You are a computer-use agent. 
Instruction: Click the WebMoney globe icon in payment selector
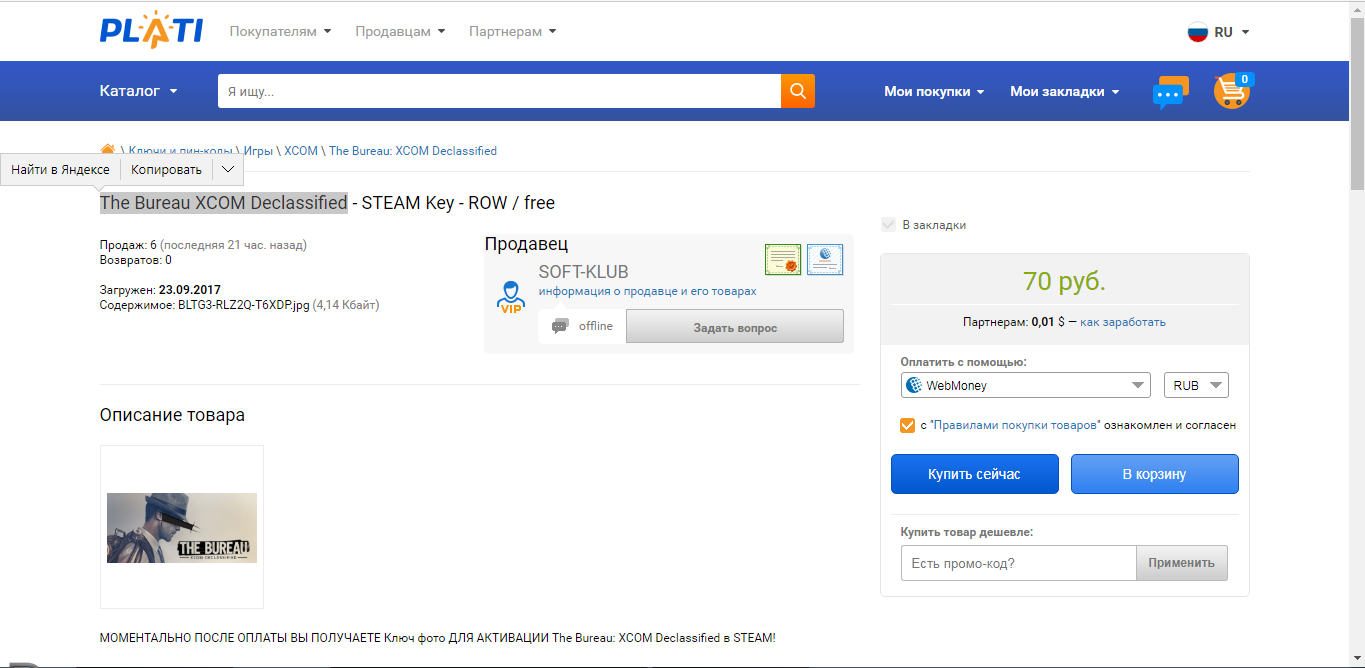coord(912,385)
